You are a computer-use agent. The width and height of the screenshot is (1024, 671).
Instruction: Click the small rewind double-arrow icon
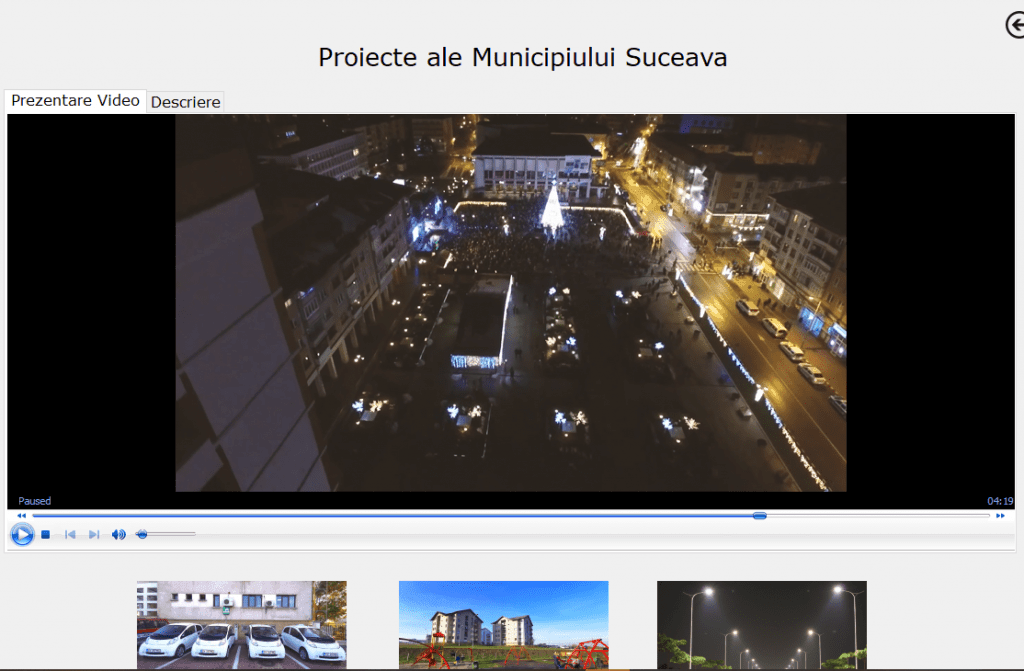[x=22, y=516]
